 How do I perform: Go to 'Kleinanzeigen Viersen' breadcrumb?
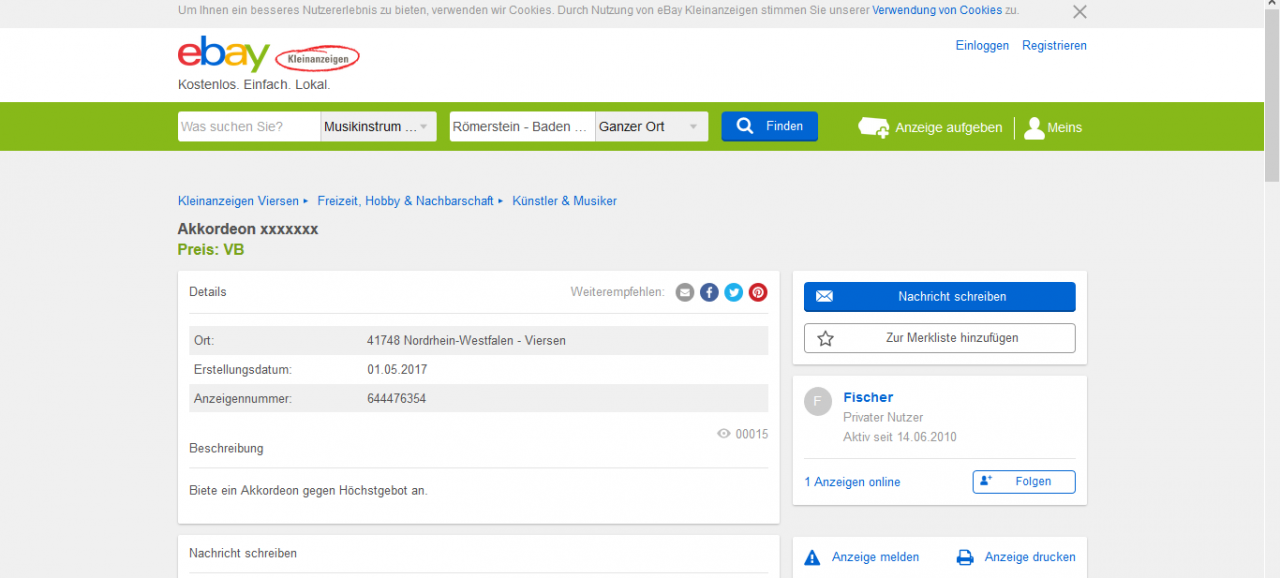pyautogui.click(x=238, y=201)
